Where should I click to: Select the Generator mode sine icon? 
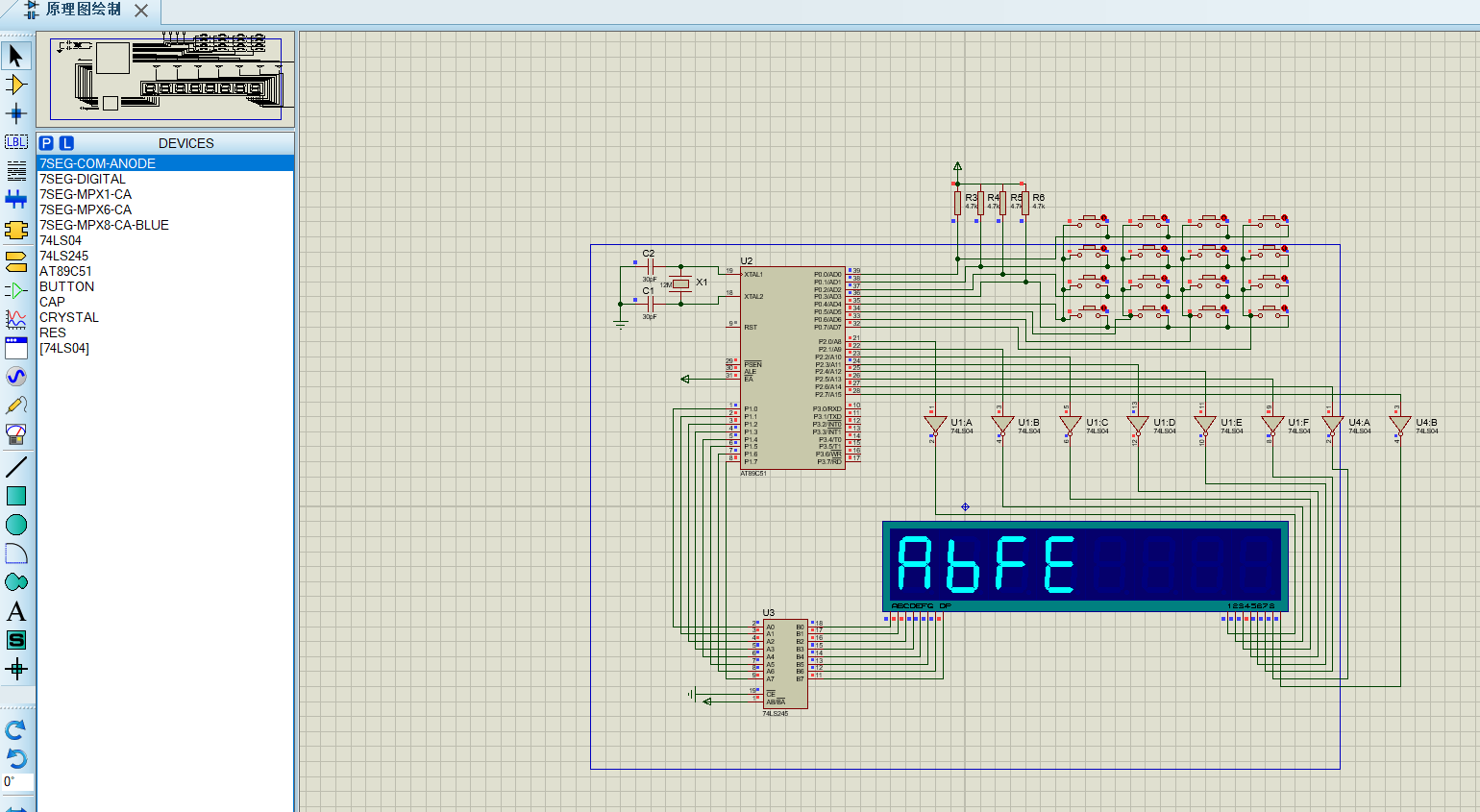[15, 377]
